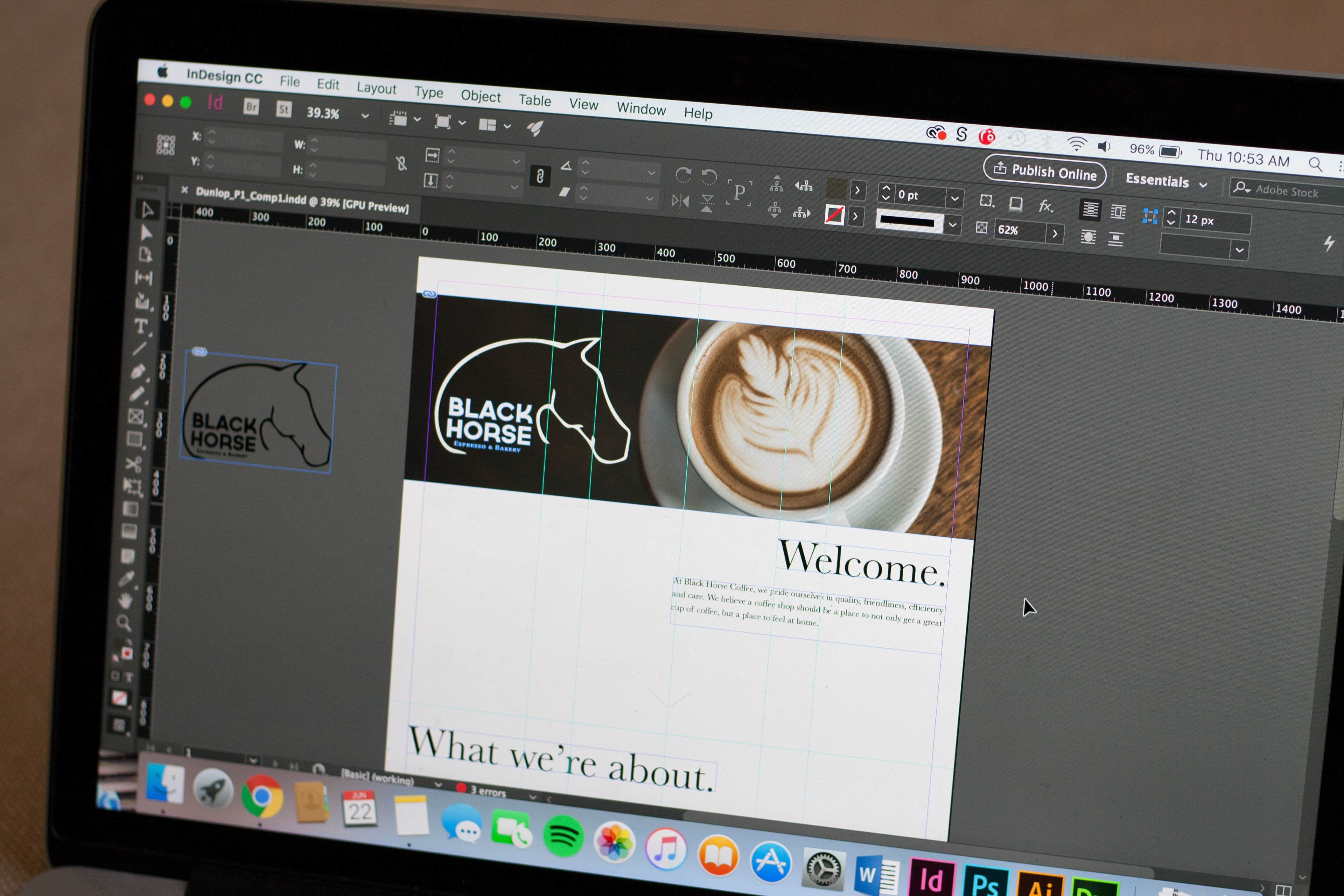Screen dimensions: 1344x896
Task: Open the zoom level 39.3% dropdown
Action: pos(365,116)
